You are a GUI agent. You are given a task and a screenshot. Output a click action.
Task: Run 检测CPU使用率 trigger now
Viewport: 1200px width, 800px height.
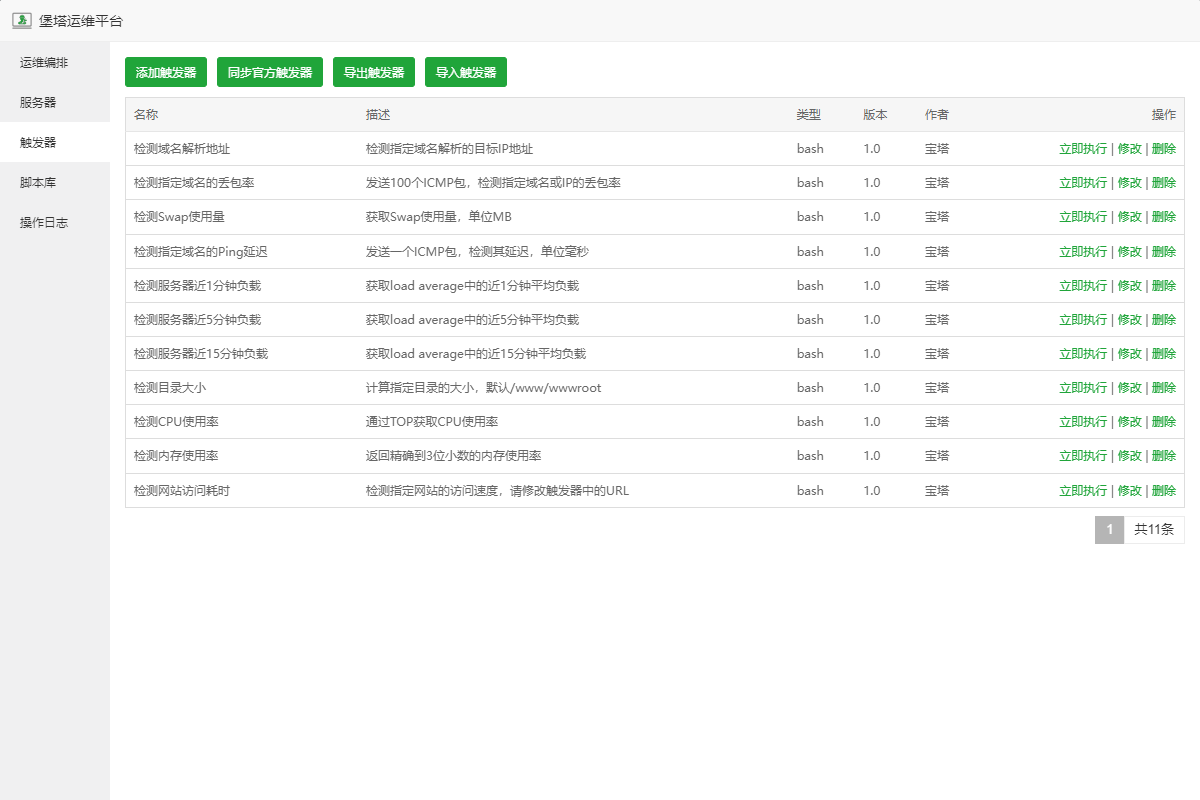[1082, 422]
